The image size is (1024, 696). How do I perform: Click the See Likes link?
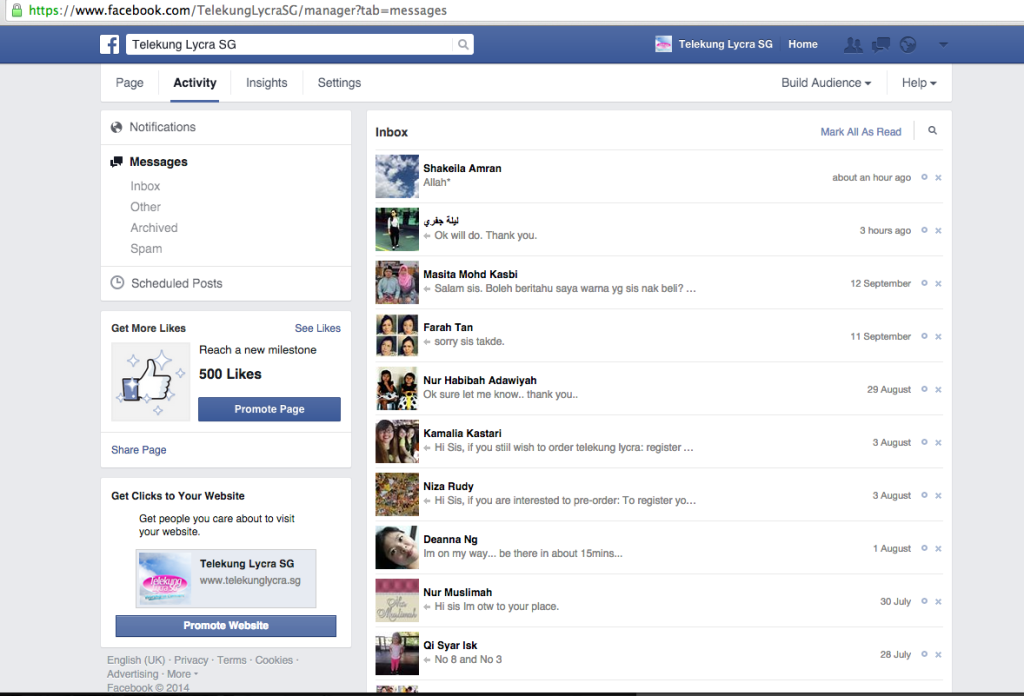click(317, 328)
